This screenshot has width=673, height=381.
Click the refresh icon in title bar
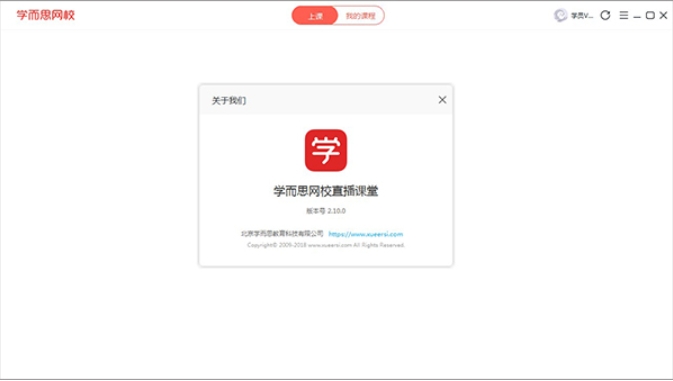[x=605, y=15]
